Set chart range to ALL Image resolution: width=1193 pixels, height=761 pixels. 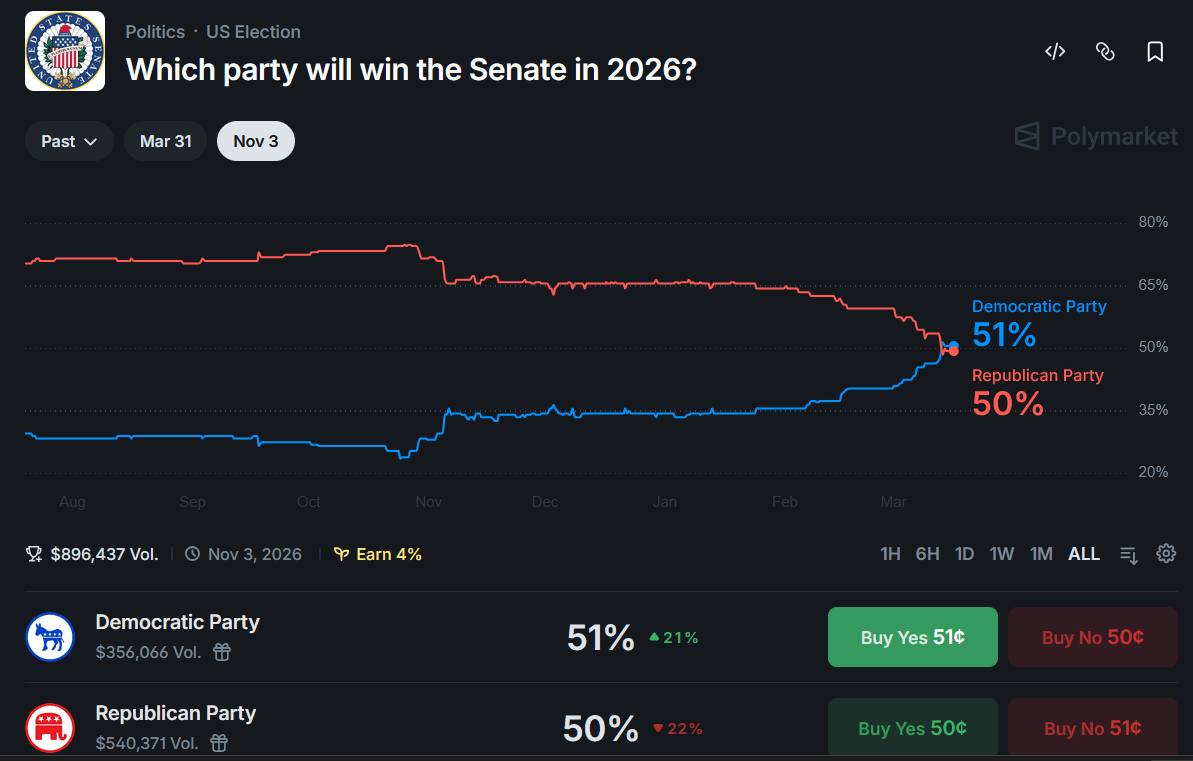coord(1084,554)
